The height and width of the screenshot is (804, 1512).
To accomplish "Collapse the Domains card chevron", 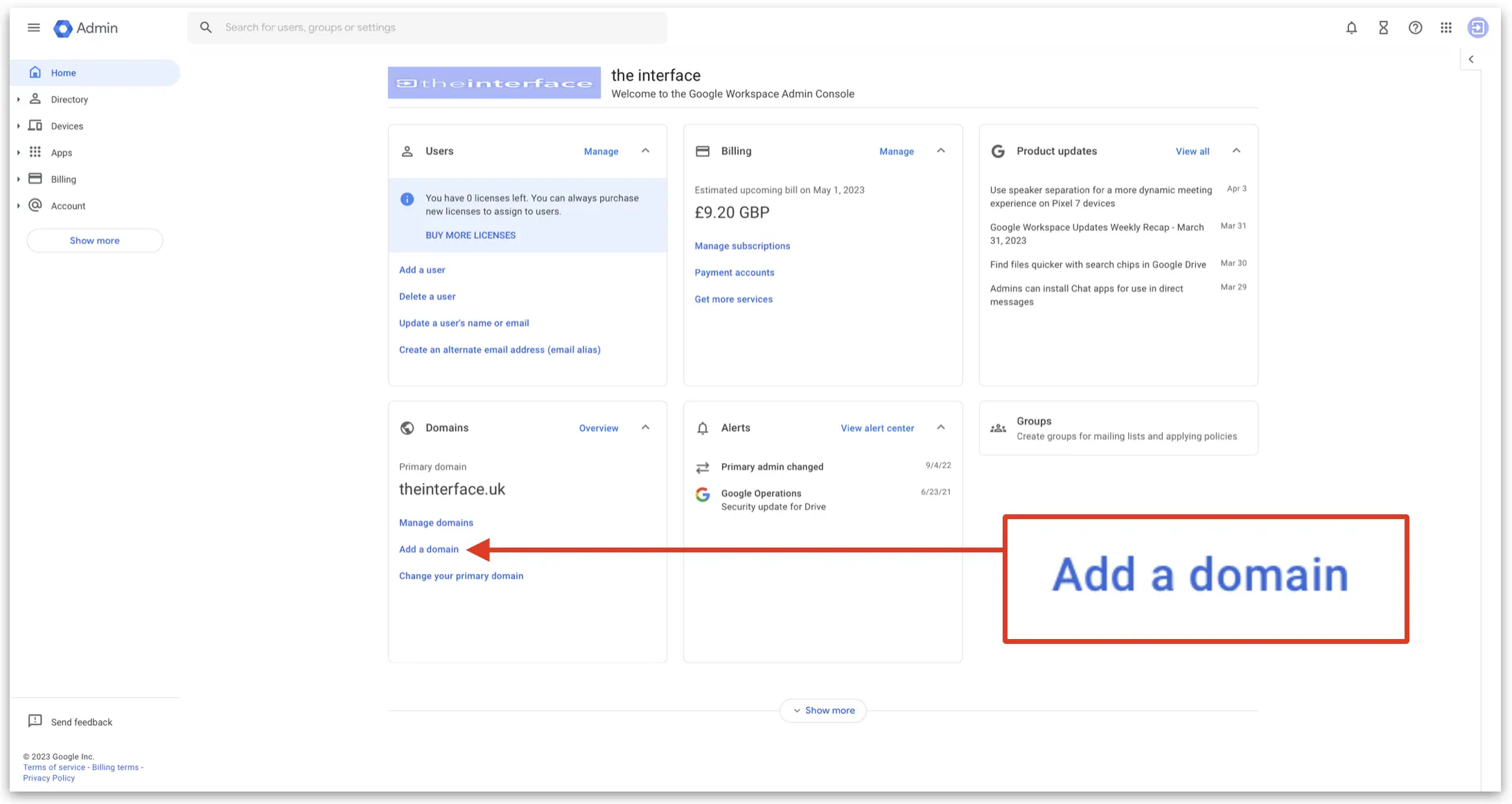I will click(645, 427).
